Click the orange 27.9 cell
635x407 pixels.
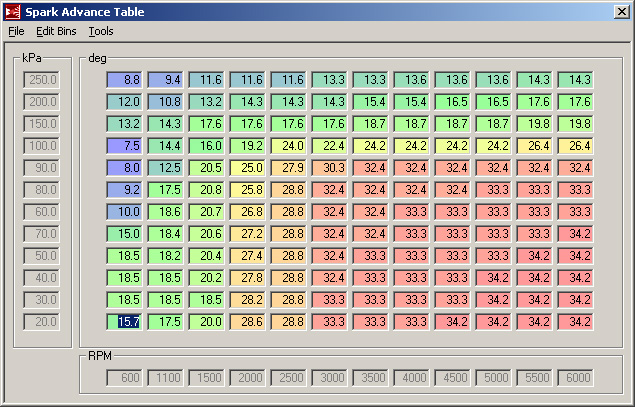(x=291, y=168)
